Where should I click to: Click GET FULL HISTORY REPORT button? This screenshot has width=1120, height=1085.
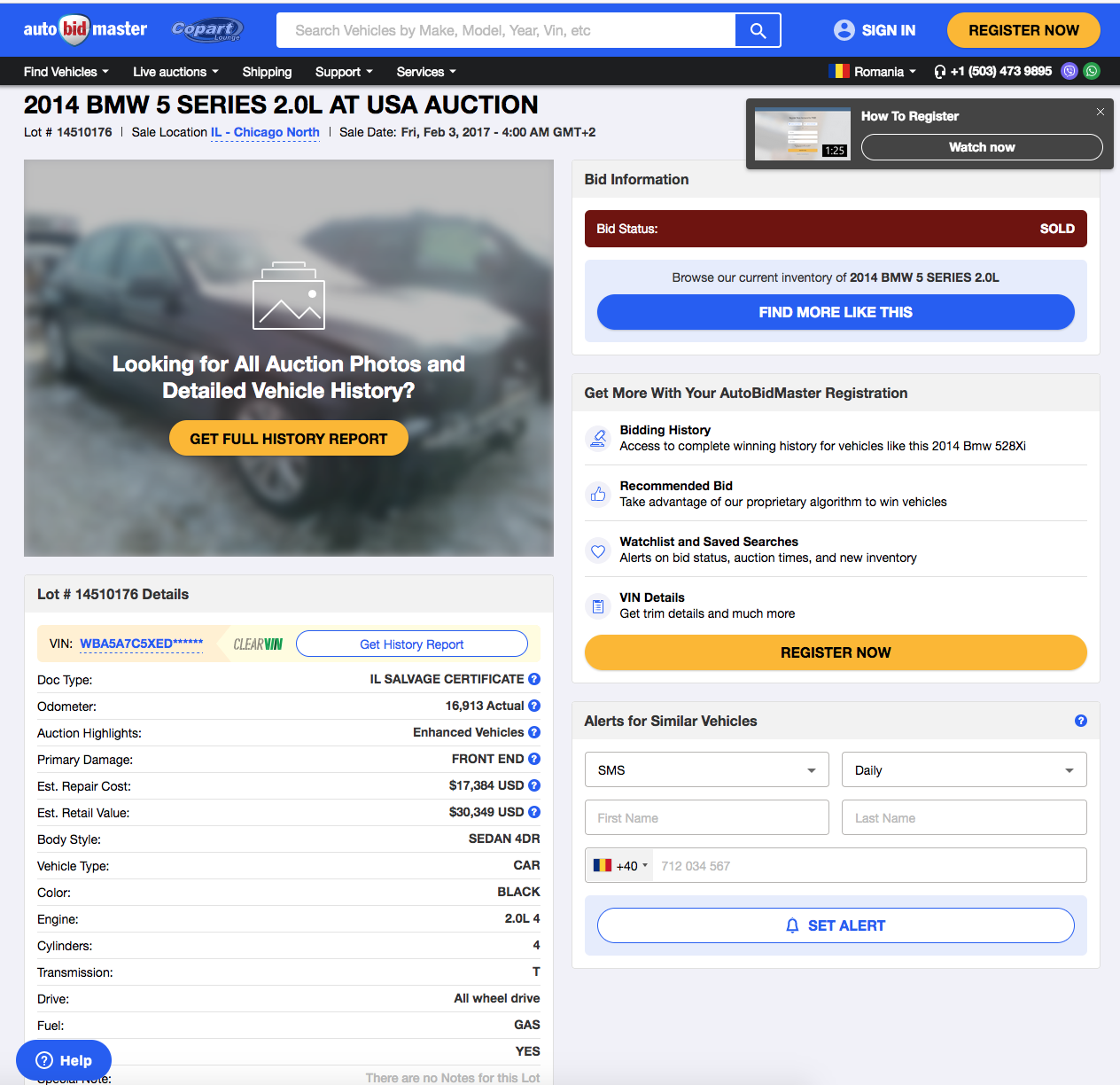tap(289, 438)
